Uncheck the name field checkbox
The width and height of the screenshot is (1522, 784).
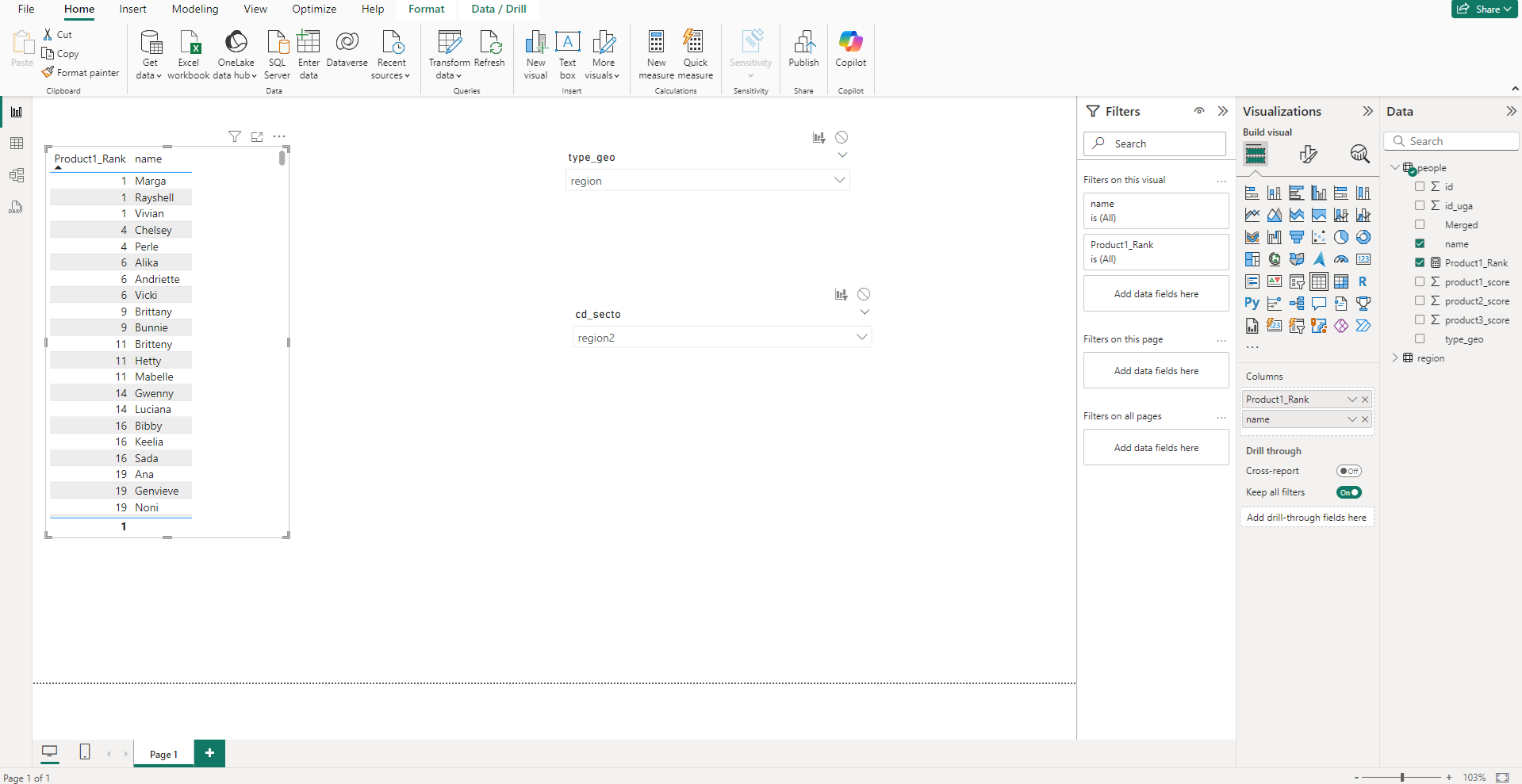click(x=1420, y=244)
